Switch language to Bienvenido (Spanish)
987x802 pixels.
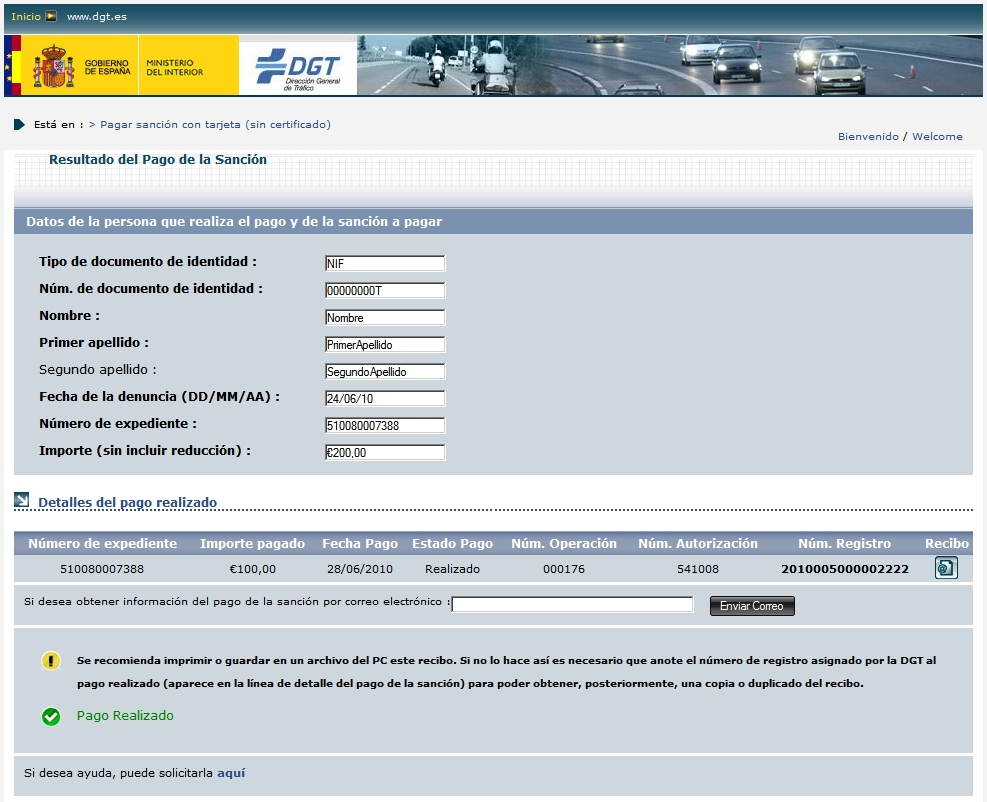(868, 137)
